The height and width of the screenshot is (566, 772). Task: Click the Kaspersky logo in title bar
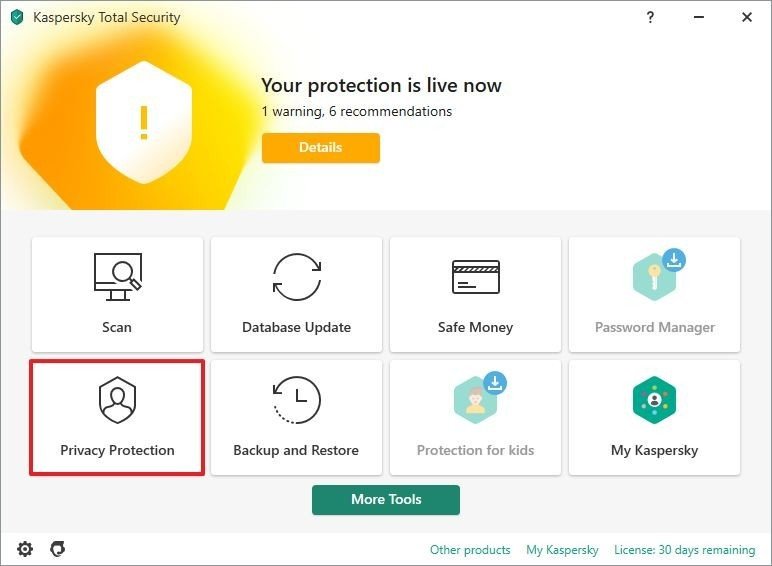click(17, 17)
